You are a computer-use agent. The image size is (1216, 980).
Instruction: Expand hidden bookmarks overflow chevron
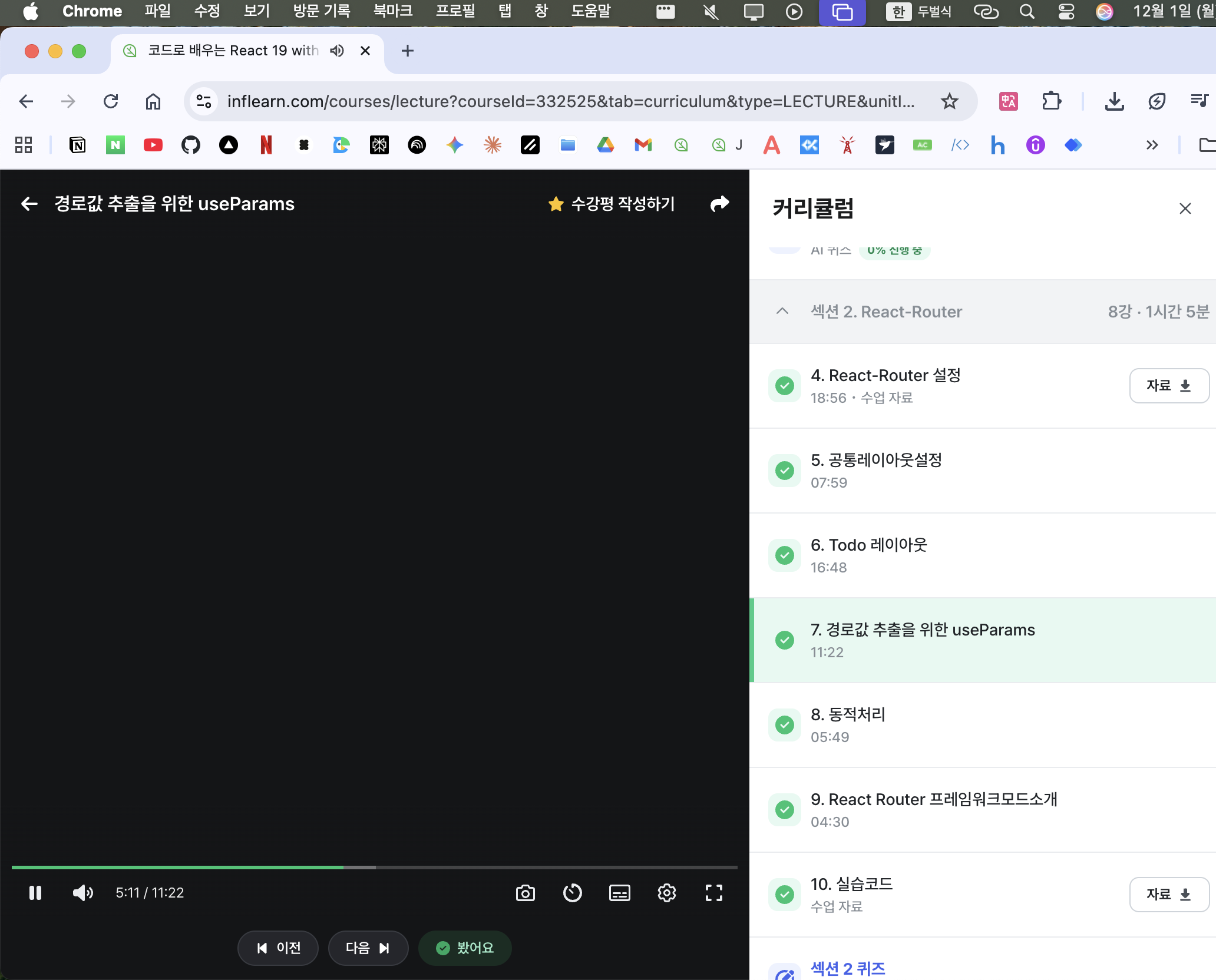(x=1152, y=145)
